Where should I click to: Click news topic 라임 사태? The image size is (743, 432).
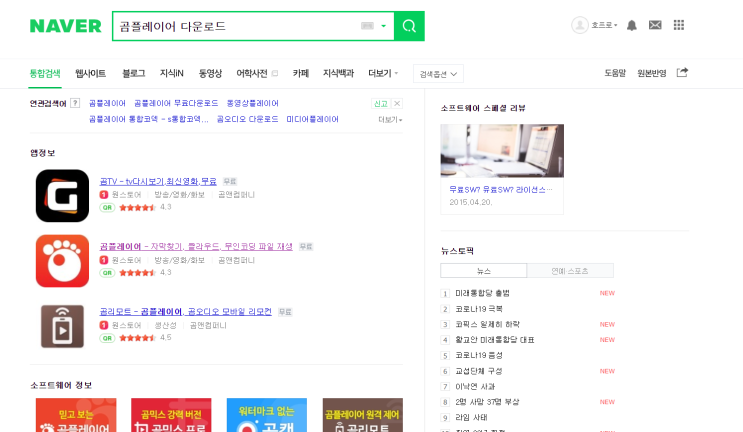(x=471, y=417)
